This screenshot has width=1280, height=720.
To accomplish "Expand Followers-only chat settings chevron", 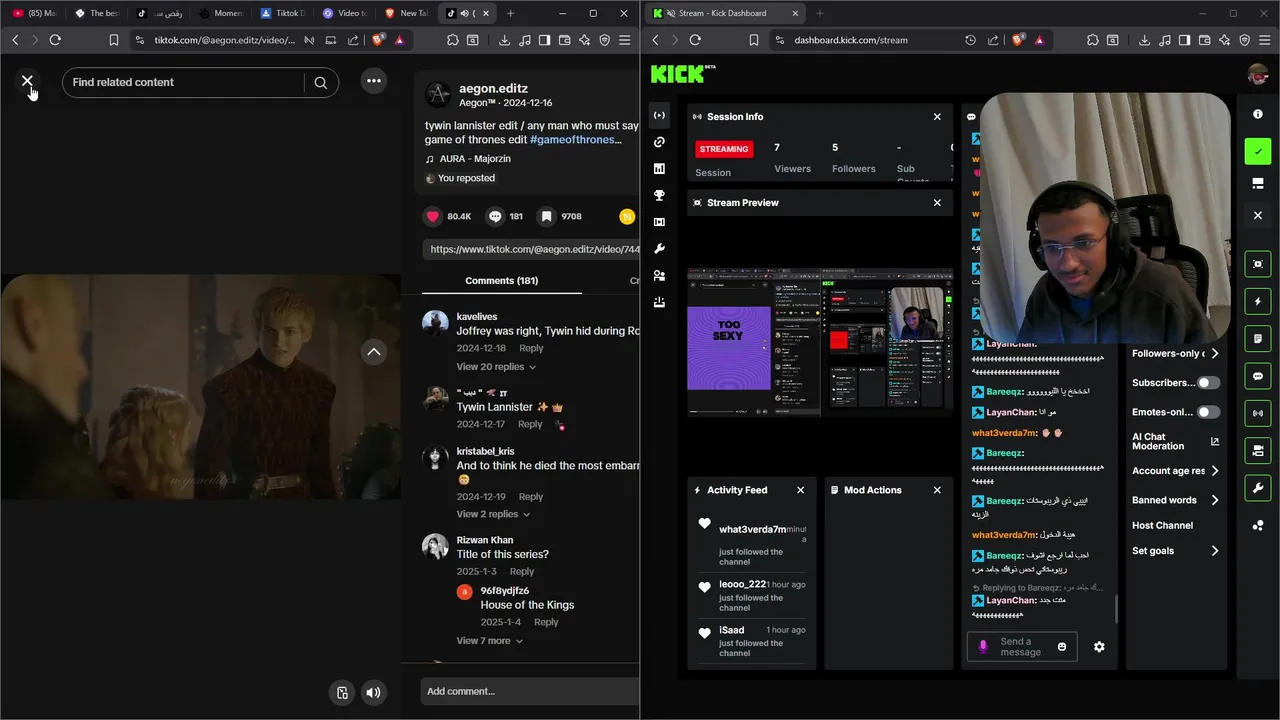I will point(1215,354).
